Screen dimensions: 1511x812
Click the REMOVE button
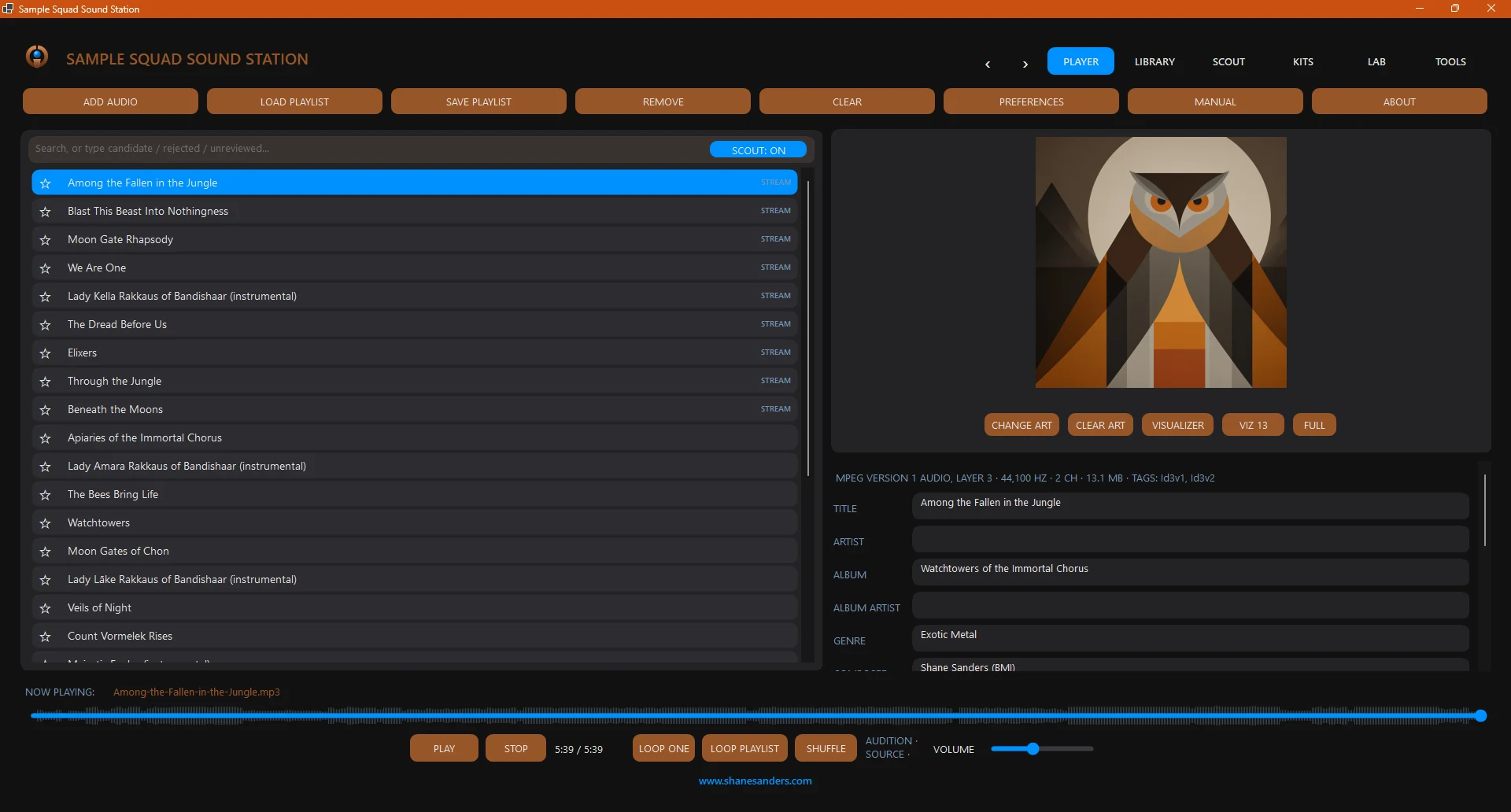[x=663, y=101]
